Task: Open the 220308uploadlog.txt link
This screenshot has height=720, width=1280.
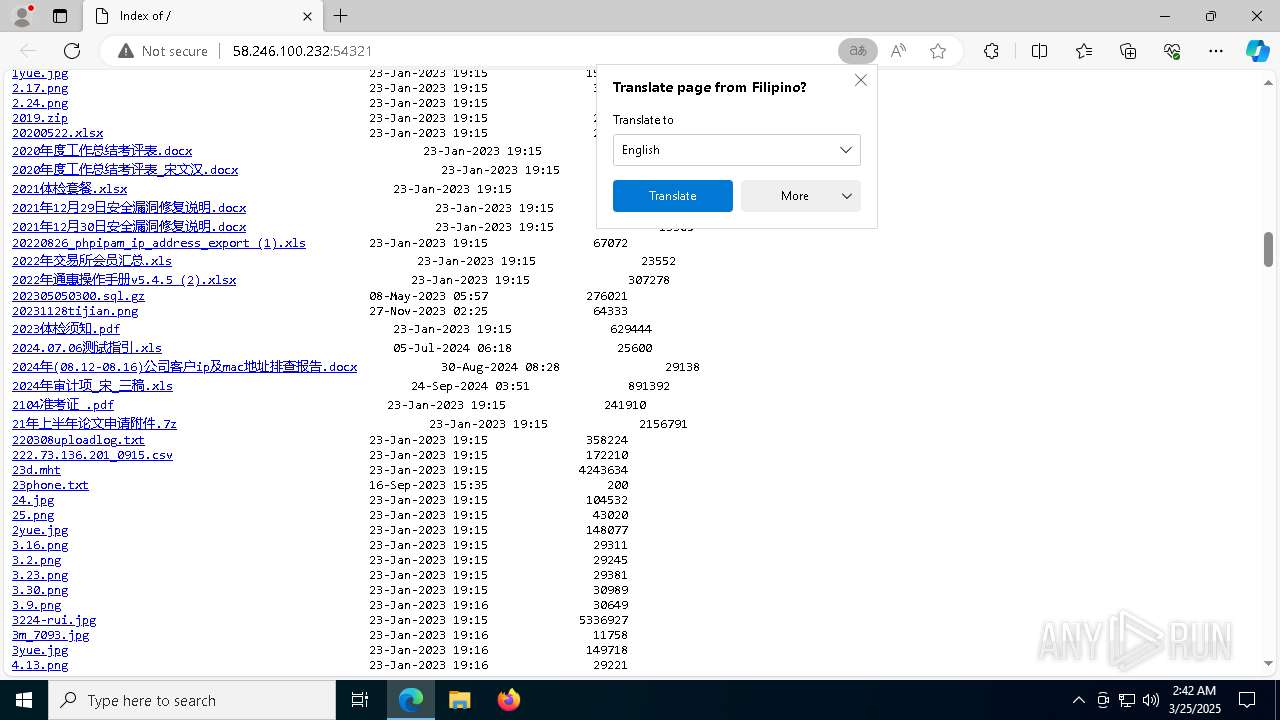Action: click(78, 440)
